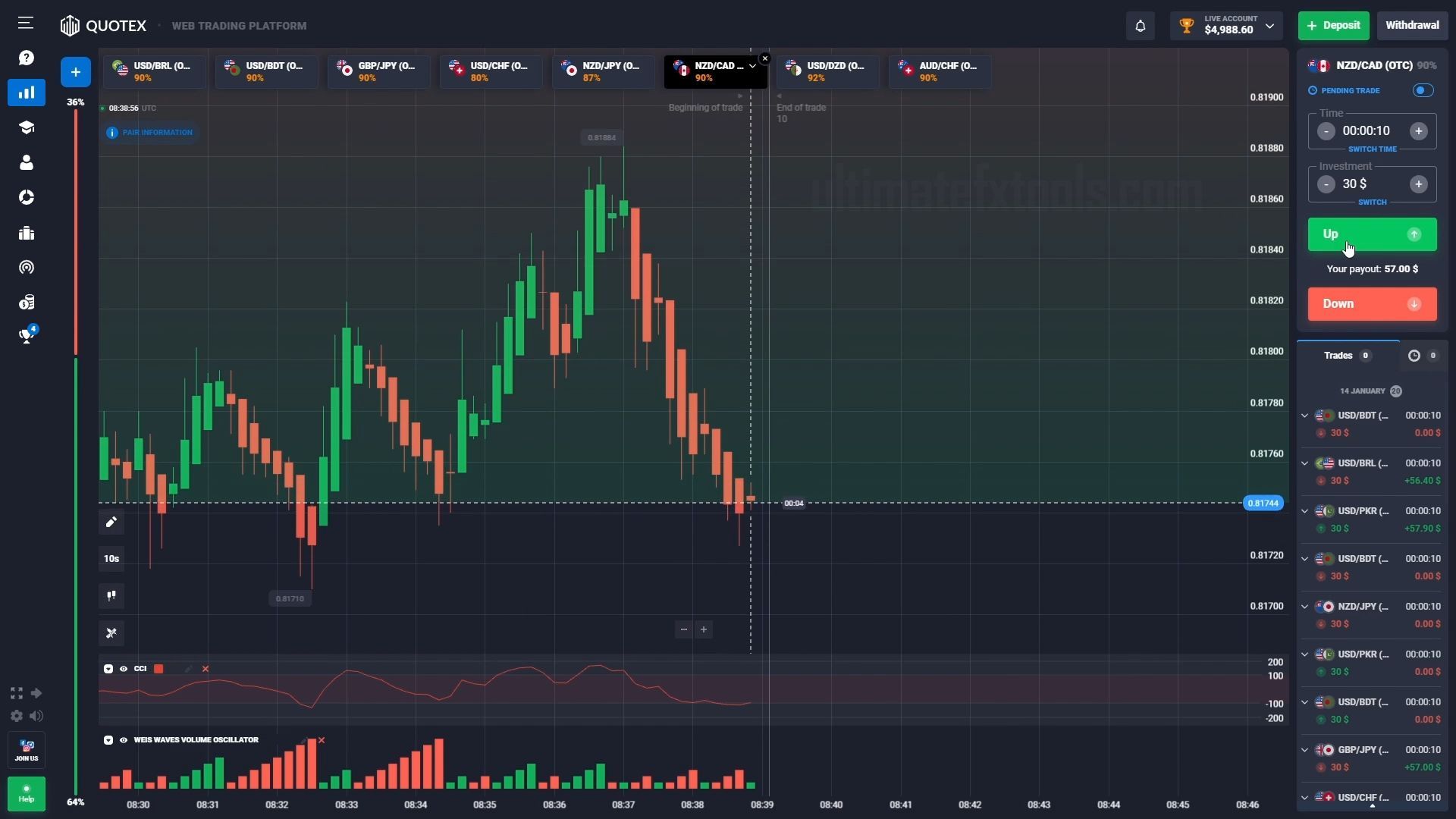The width and height of the screenshot is (1456, 819).
Task: Toggle sound speaker icon
Action: [36, 716]
